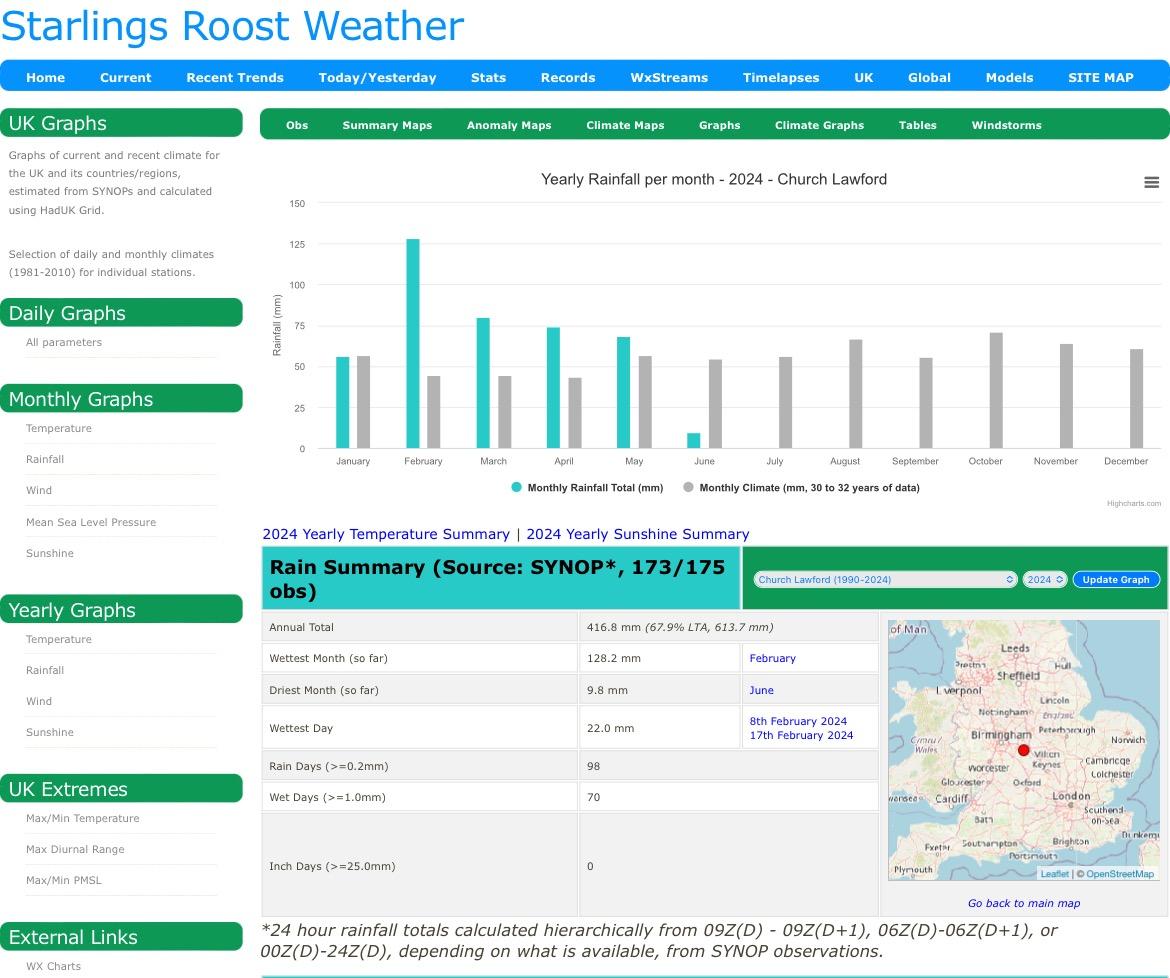This screenshot has width=1170, height=978.
Task: Open WxStreams in the navigation bar
Action: tap(669, 78)
